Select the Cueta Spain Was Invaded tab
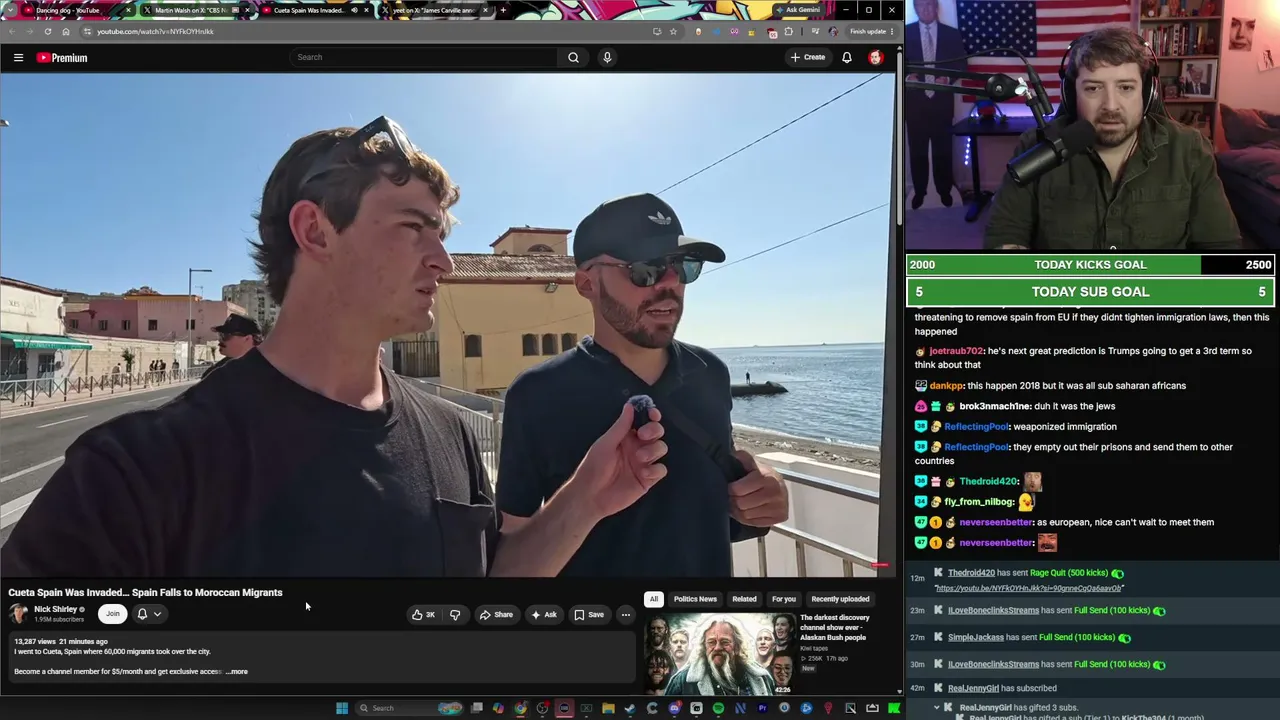 point(315,10)
